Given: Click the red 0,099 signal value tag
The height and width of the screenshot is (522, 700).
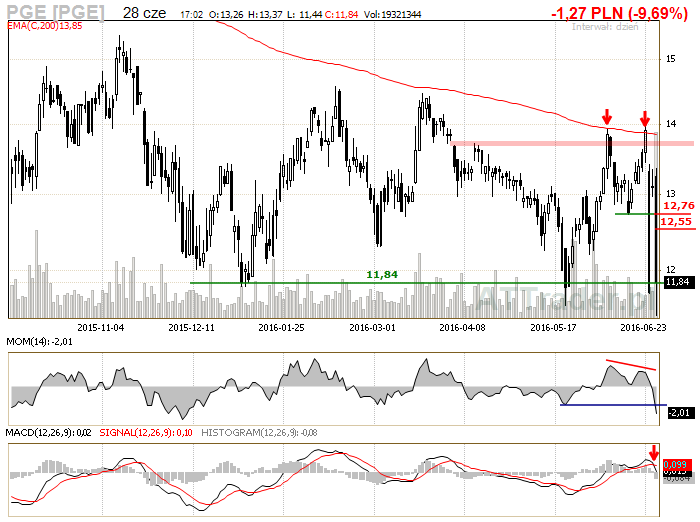Looking at the screenshot, I should (x=677, y=464).
